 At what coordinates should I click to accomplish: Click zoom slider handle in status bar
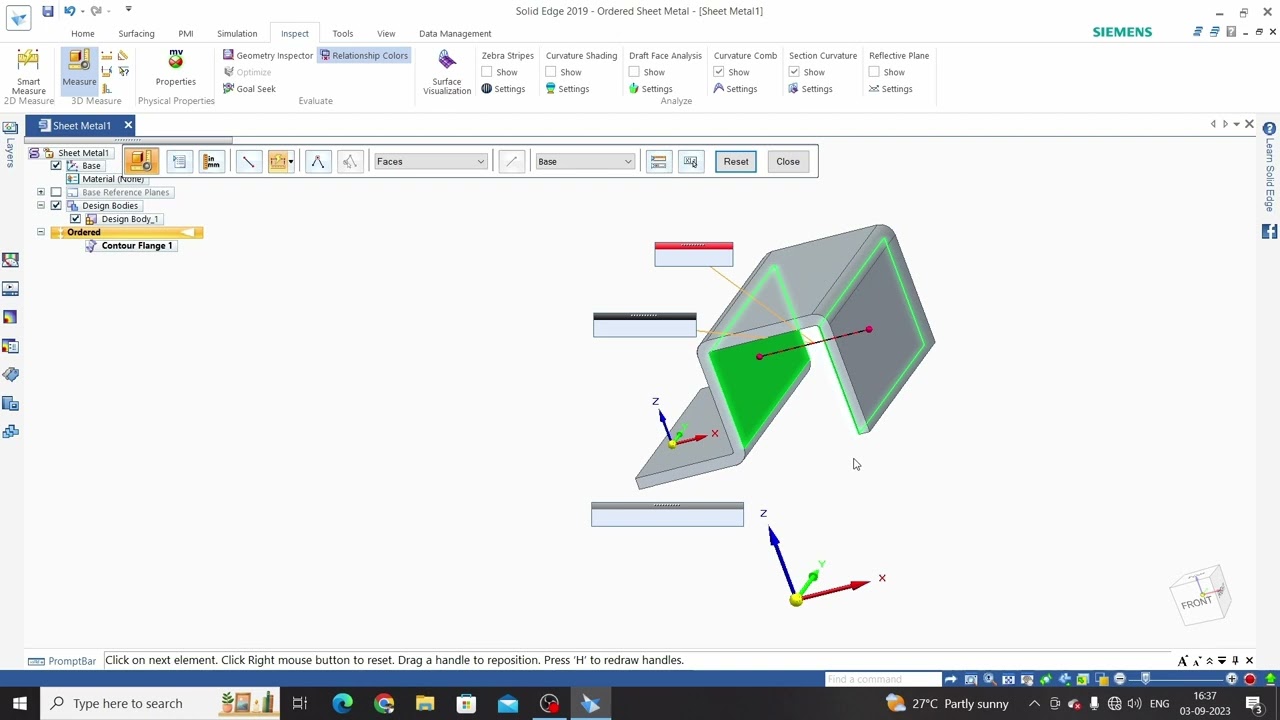[1146, 679]
